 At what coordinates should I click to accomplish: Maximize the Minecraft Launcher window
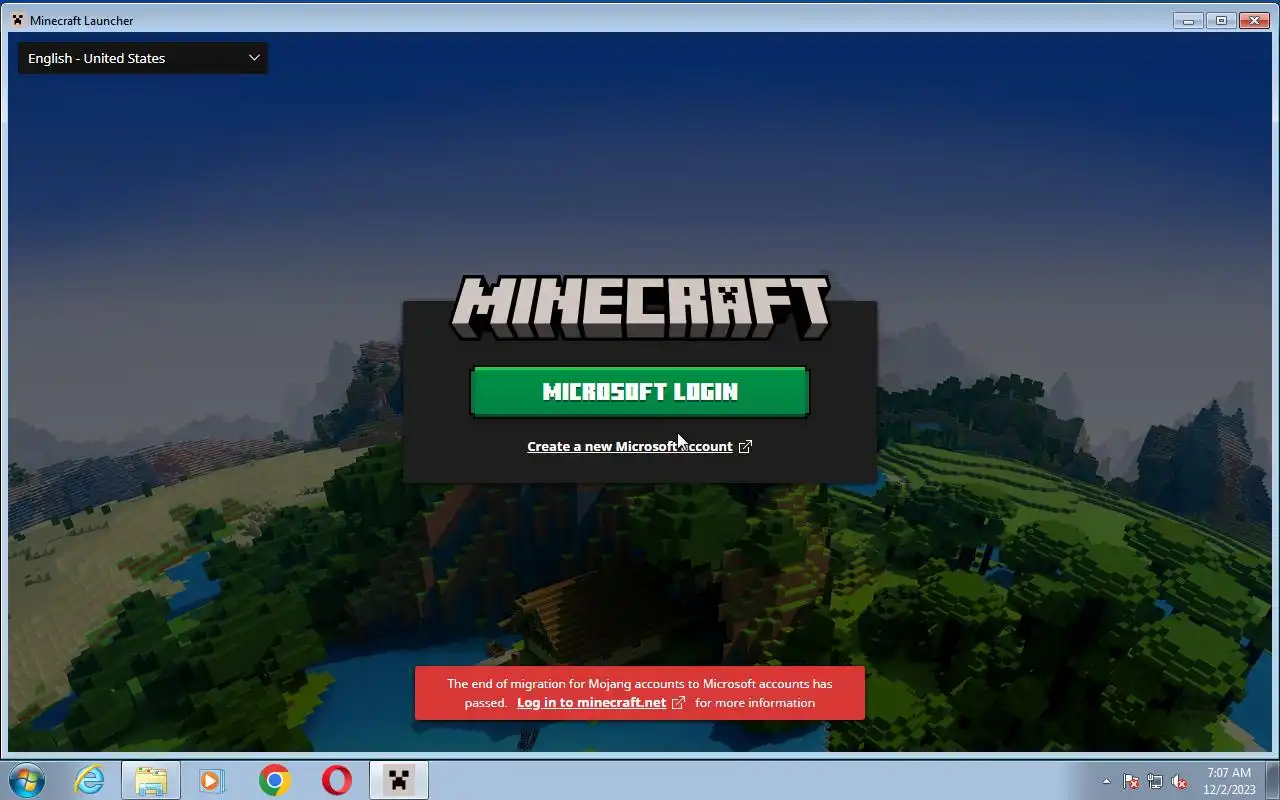(1221, 20)
